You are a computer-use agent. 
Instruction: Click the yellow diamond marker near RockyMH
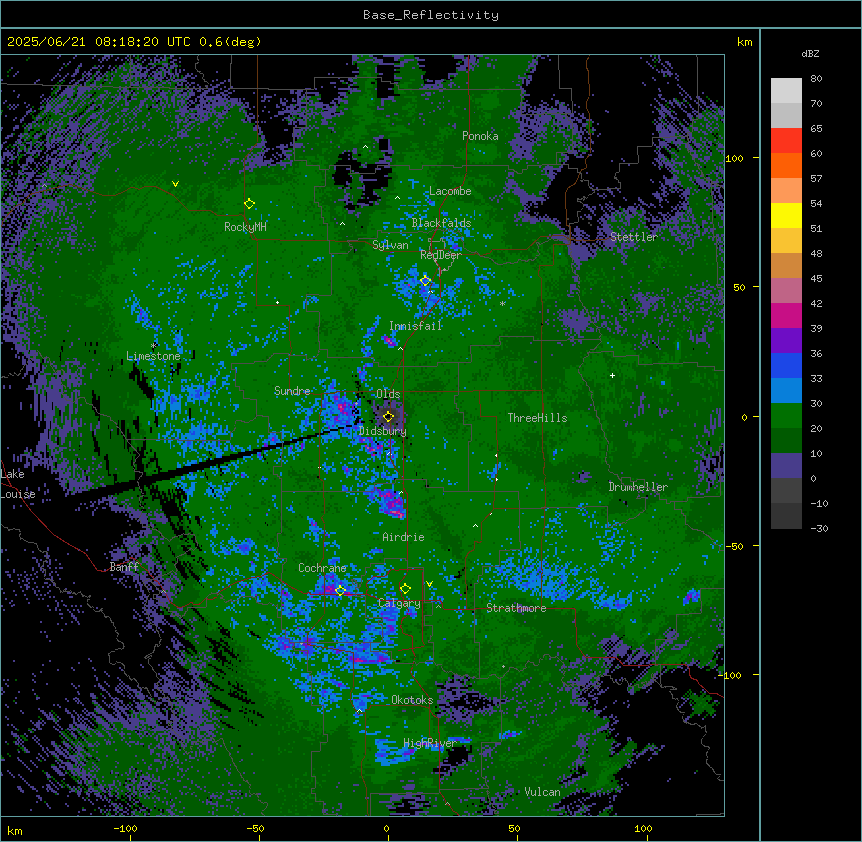pos(249,204)
